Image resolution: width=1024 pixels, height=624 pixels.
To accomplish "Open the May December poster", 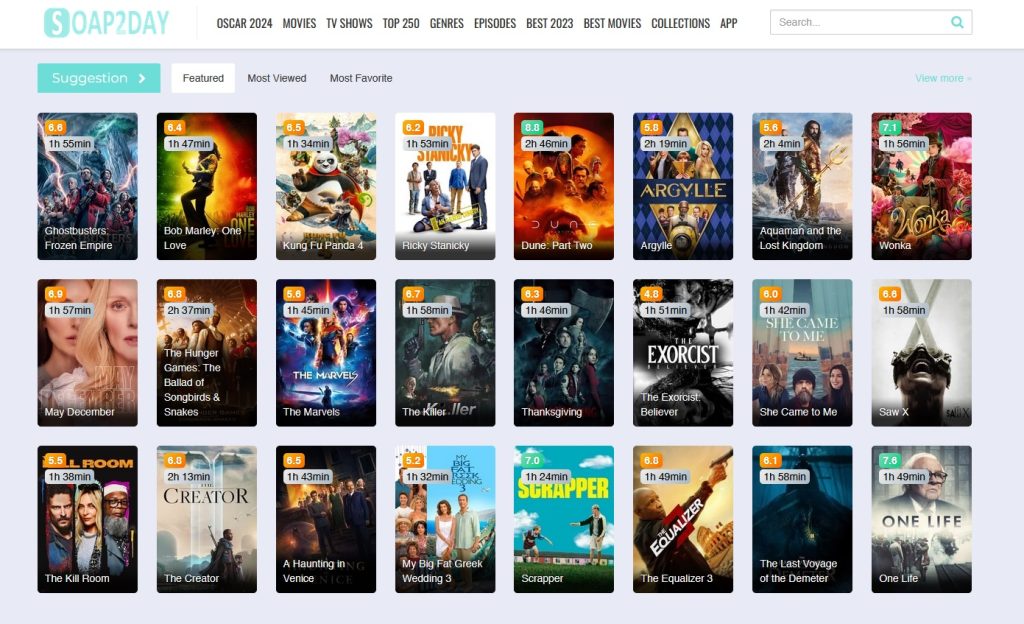I will tap(88, 353).
